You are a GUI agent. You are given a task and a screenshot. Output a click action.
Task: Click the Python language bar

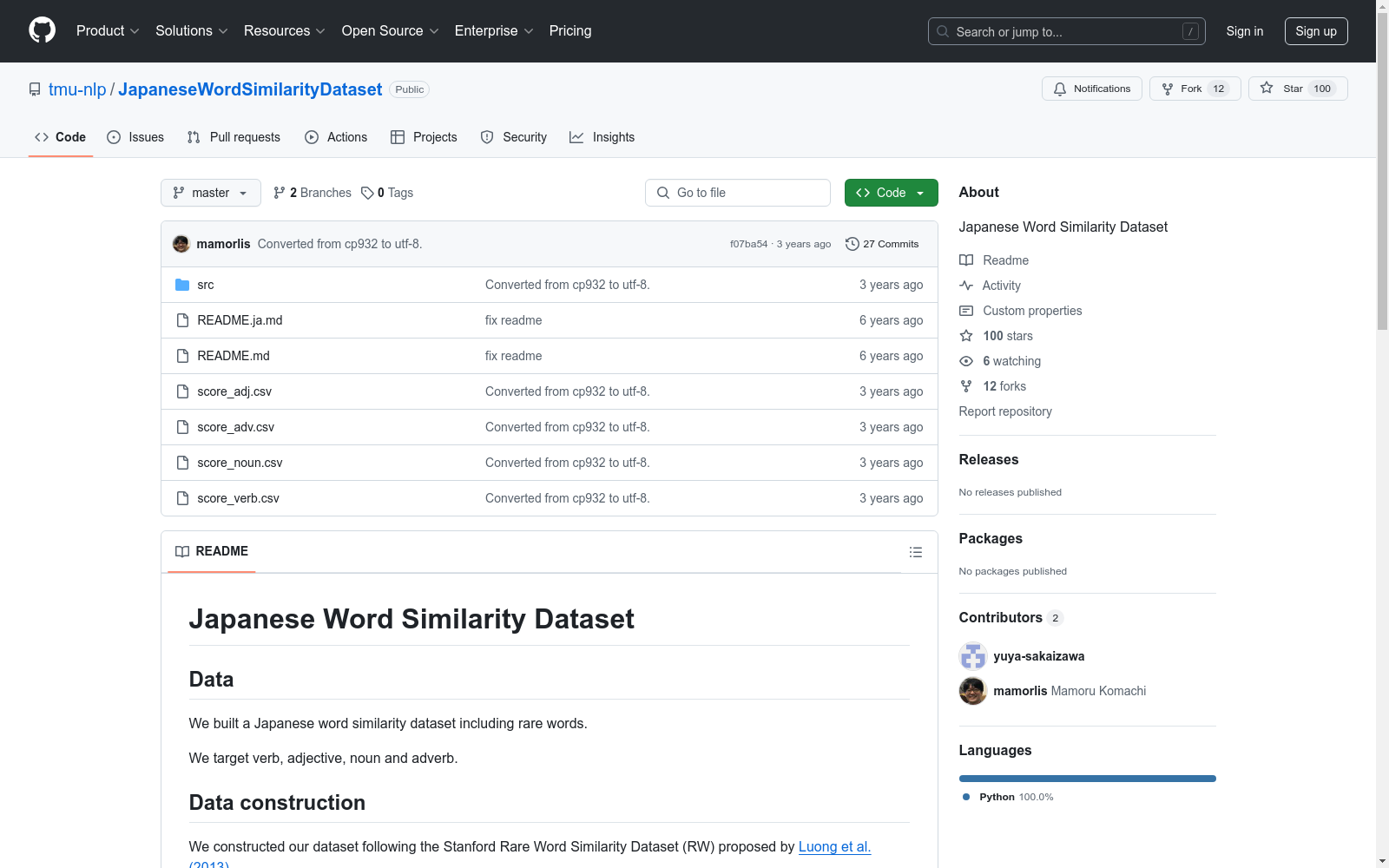tap(1088, 779)
